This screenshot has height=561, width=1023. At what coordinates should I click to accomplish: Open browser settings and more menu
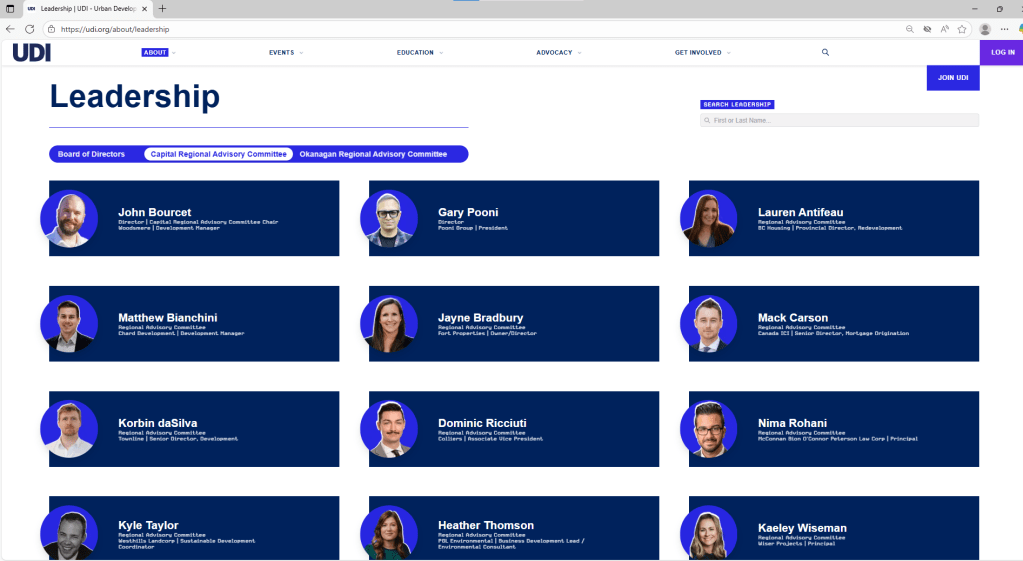pyautogui.click(x=1004, y=29)
